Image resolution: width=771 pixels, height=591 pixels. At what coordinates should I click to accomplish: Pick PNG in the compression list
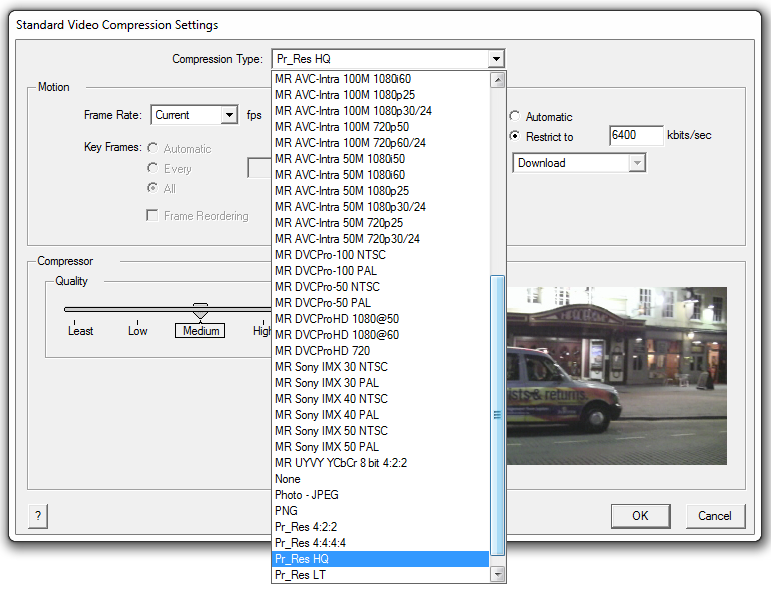coord(286,511)
